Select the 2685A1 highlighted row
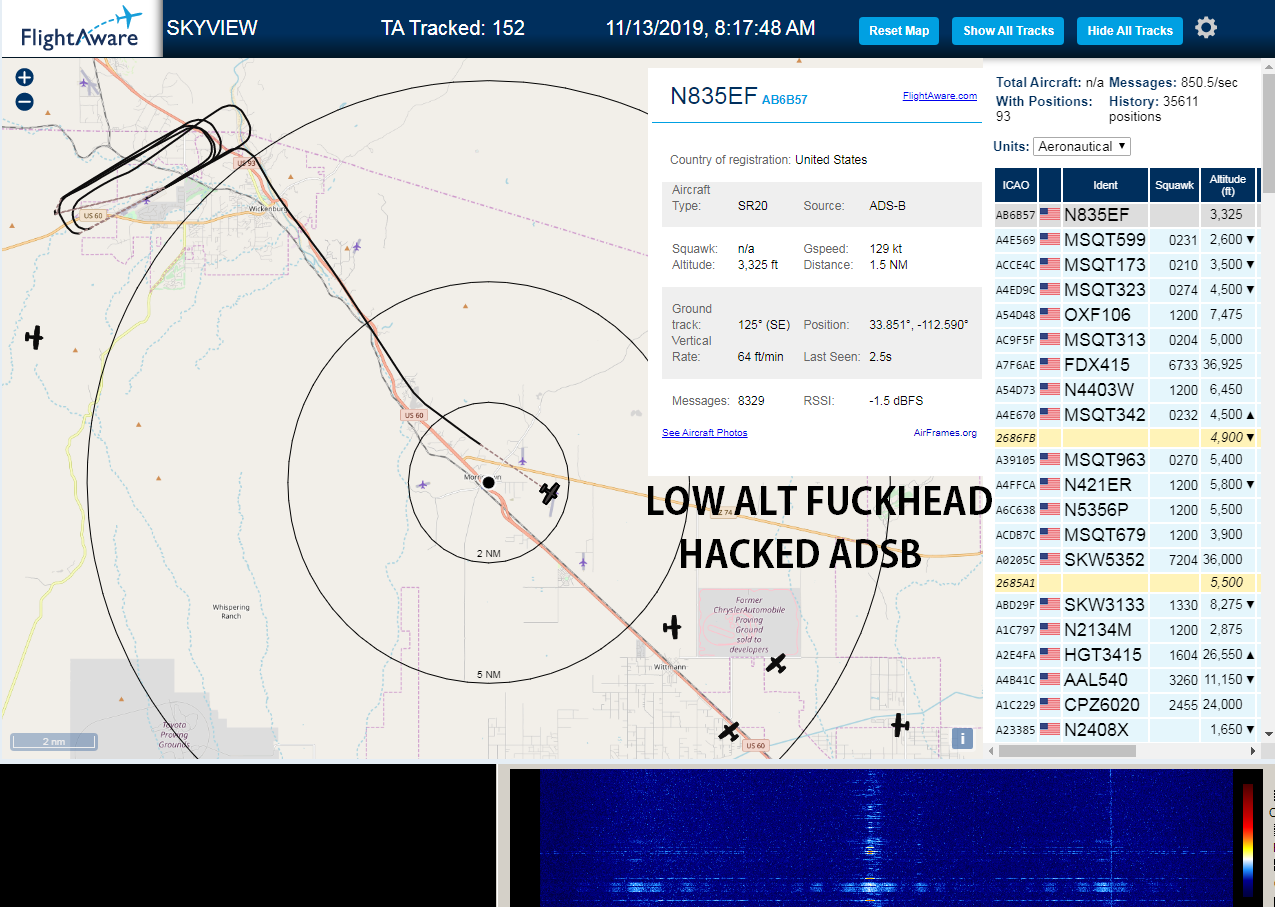This screenshot has height=907, width=1275. pyautogui.click(x=1126, y=582)
